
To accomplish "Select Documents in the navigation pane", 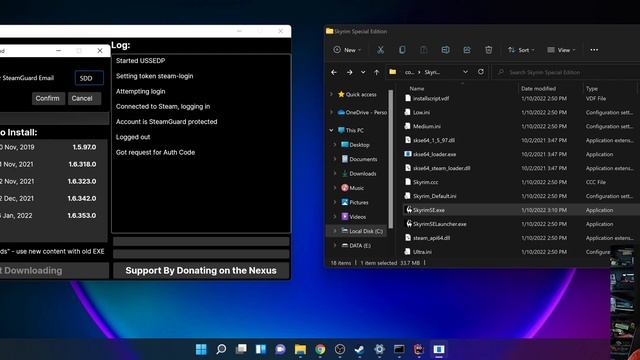I will (359, 159).
